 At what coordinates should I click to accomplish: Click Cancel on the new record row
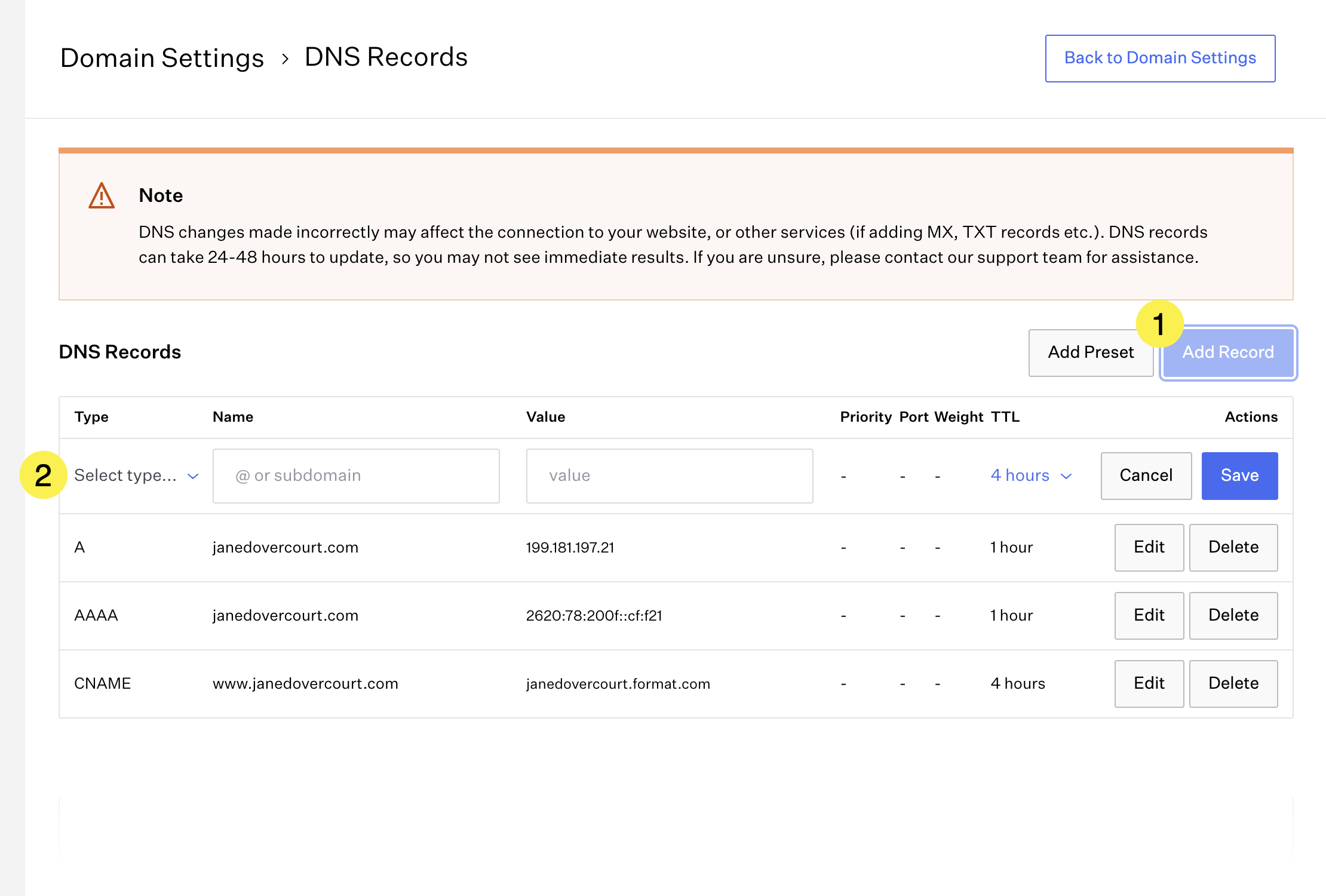pos(1146,475)
